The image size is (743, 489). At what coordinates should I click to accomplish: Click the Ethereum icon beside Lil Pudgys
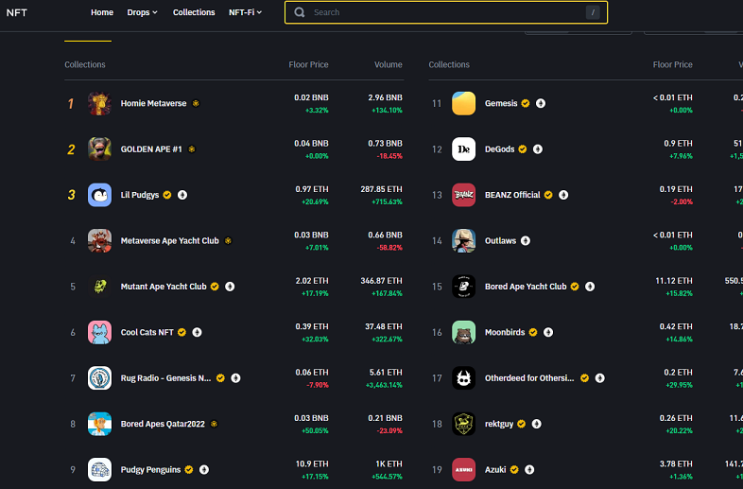tap(182, 195)
